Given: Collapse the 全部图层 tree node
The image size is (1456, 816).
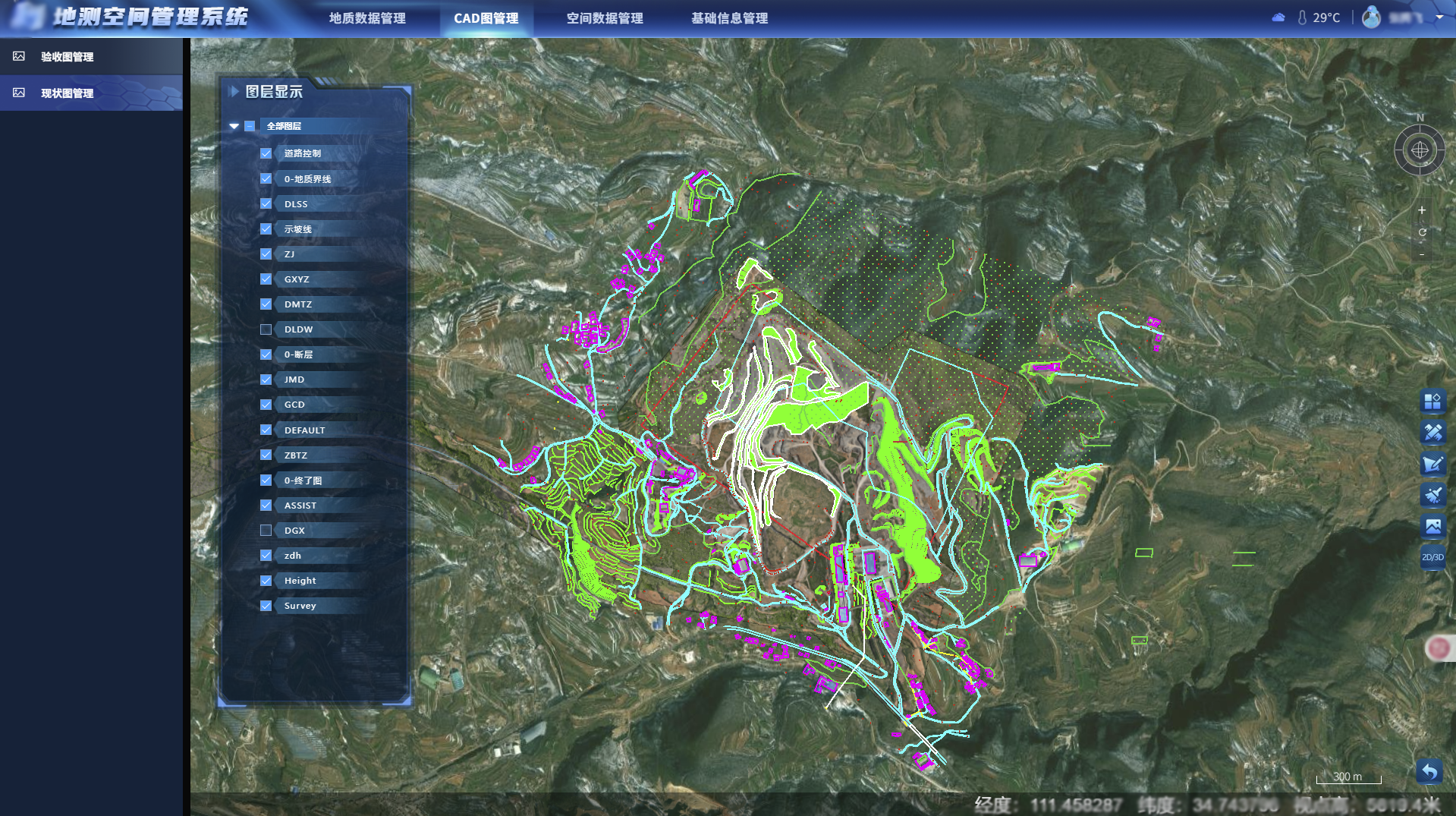Looking at the screenshot, I should pos(234,126).
